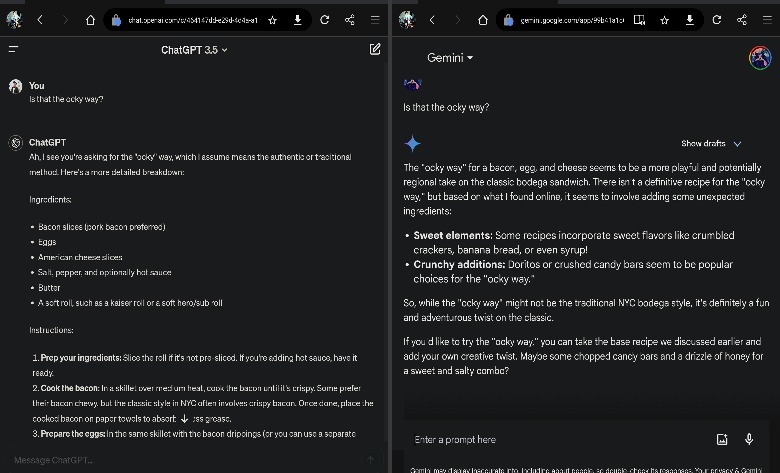Click the microphone icon in Gemini prompt

[748, 439]
